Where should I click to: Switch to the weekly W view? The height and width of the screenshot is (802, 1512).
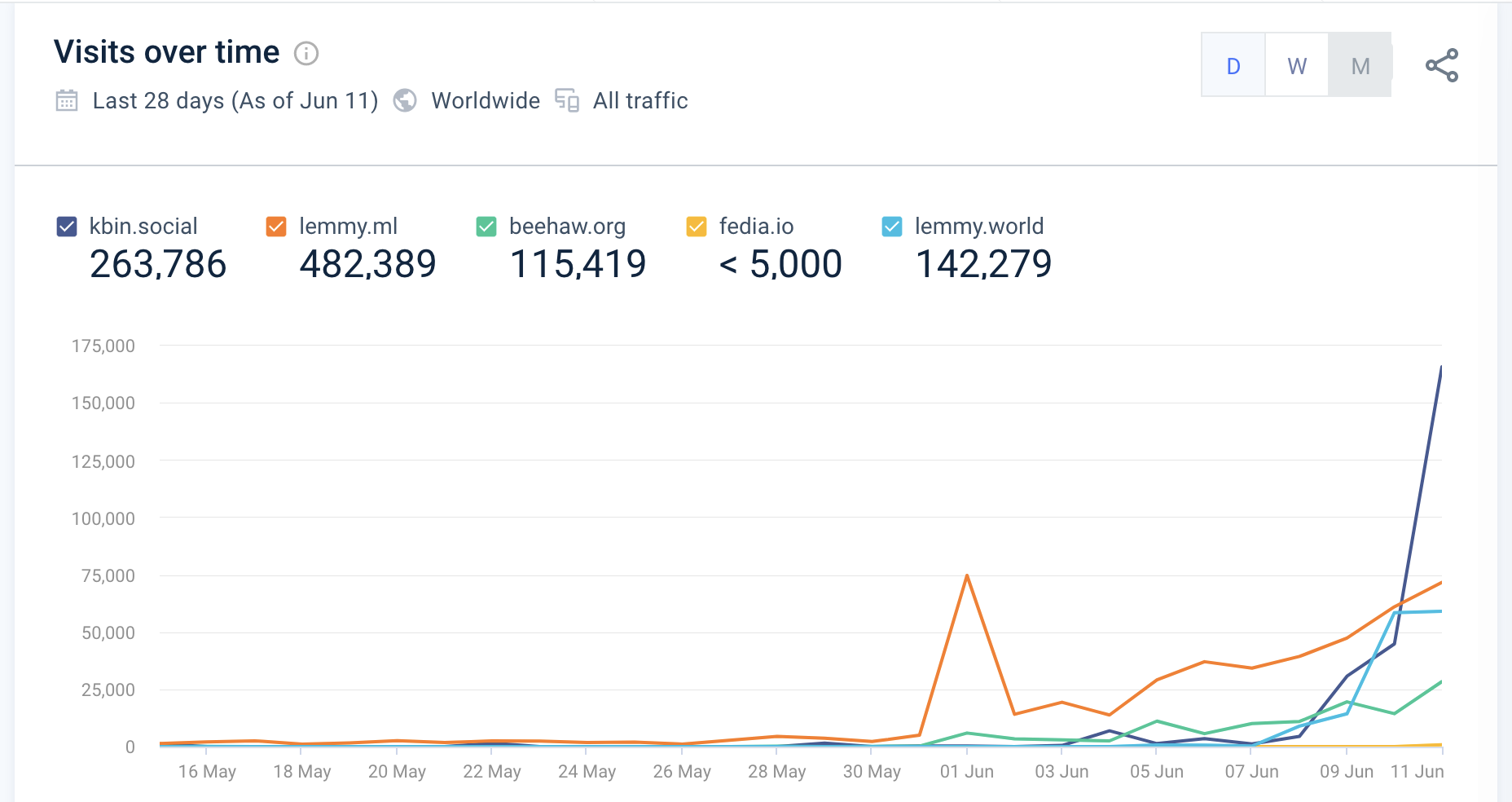coord(1297,65)
